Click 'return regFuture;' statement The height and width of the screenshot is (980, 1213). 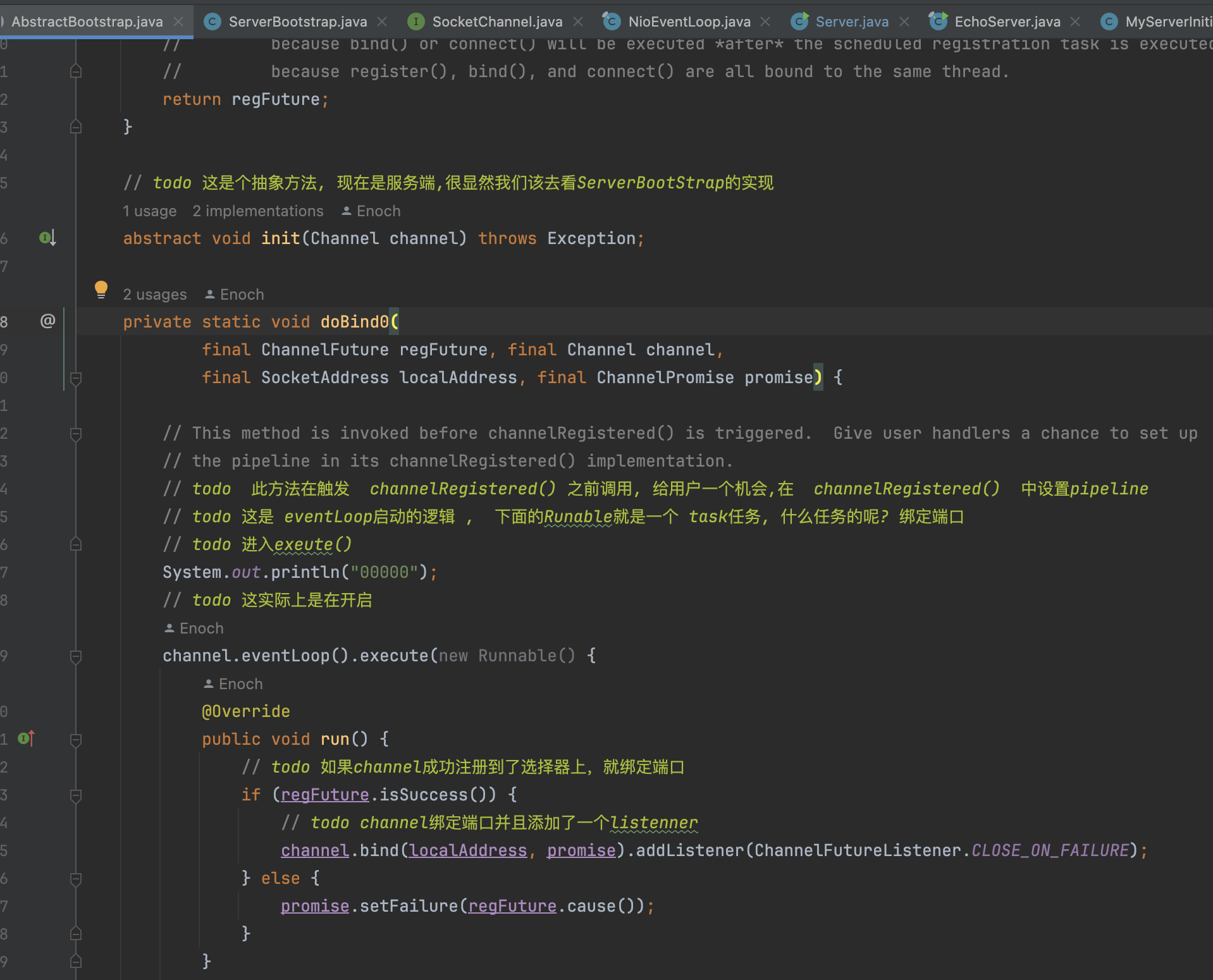pyautogui.click(x=245, y=99)
